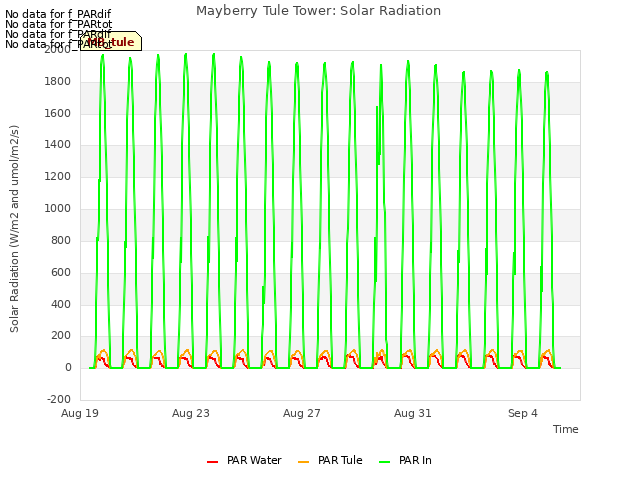Image resolution: width=640 pixels, height=480 pixels.
Task: Click the 1800 y-axis tick label
Action: pos(58,82)
